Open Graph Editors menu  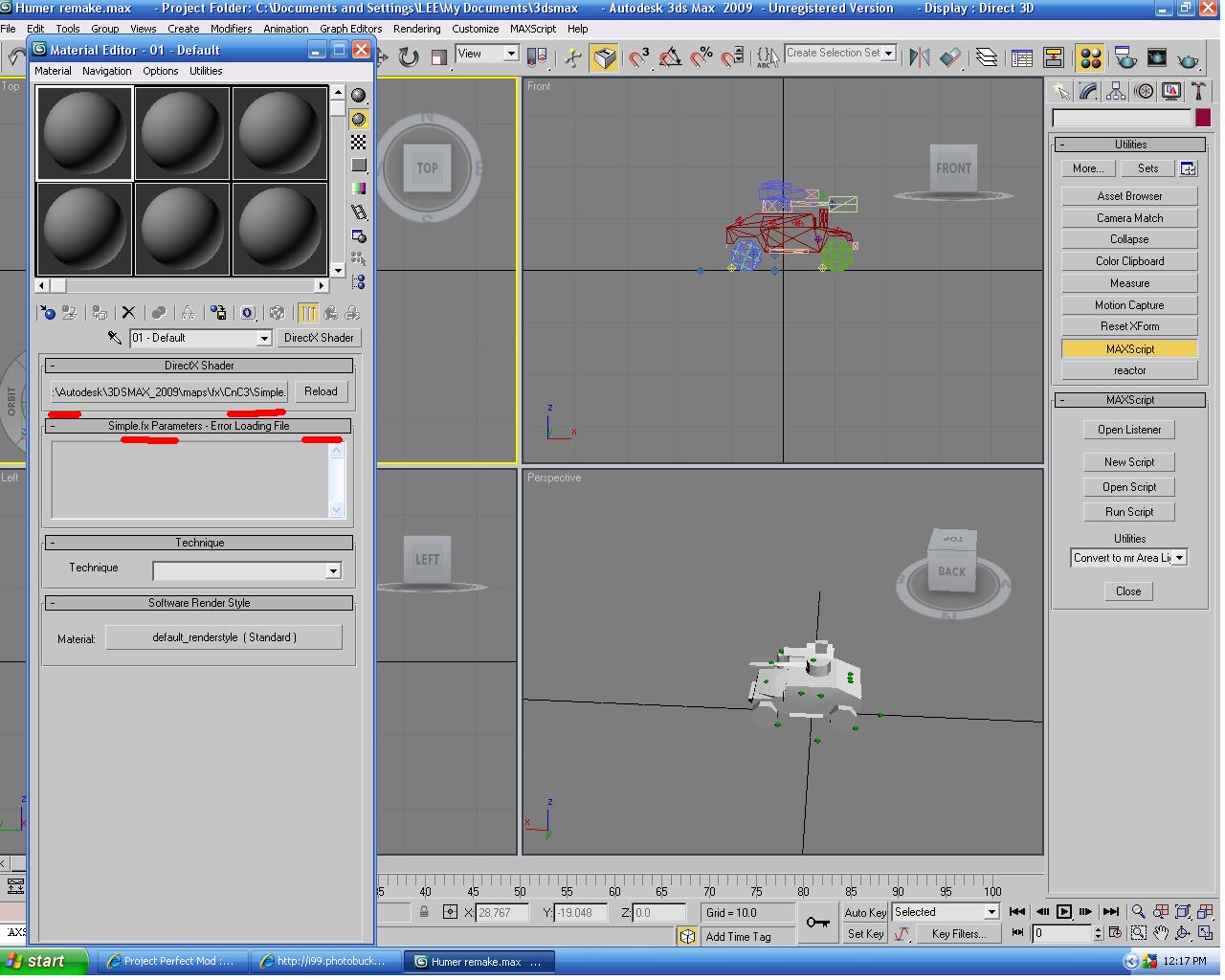click(350, 29)
